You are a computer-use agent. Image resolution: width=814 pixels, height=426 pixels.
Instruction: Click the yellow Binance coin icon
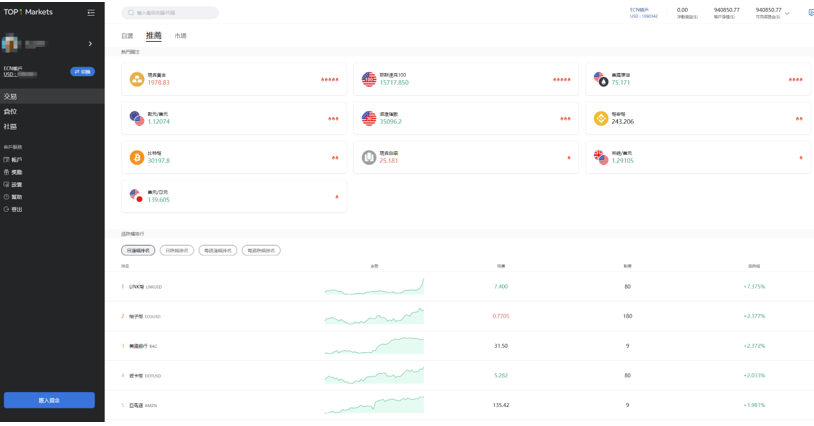(601, 118)
